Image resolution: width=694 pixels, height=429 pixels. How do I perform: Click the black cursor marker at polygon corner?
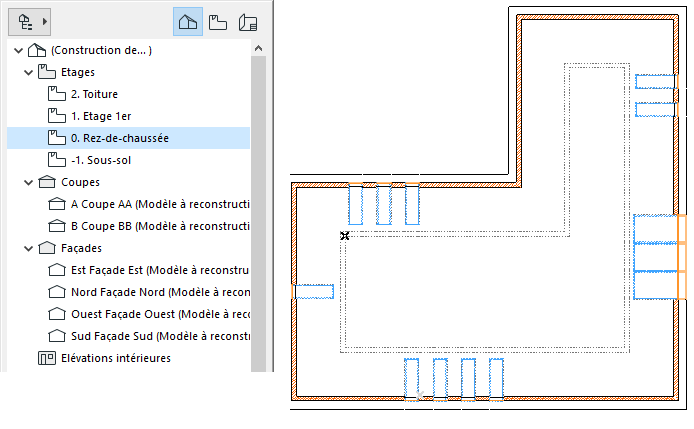click(x=345, y=236)
